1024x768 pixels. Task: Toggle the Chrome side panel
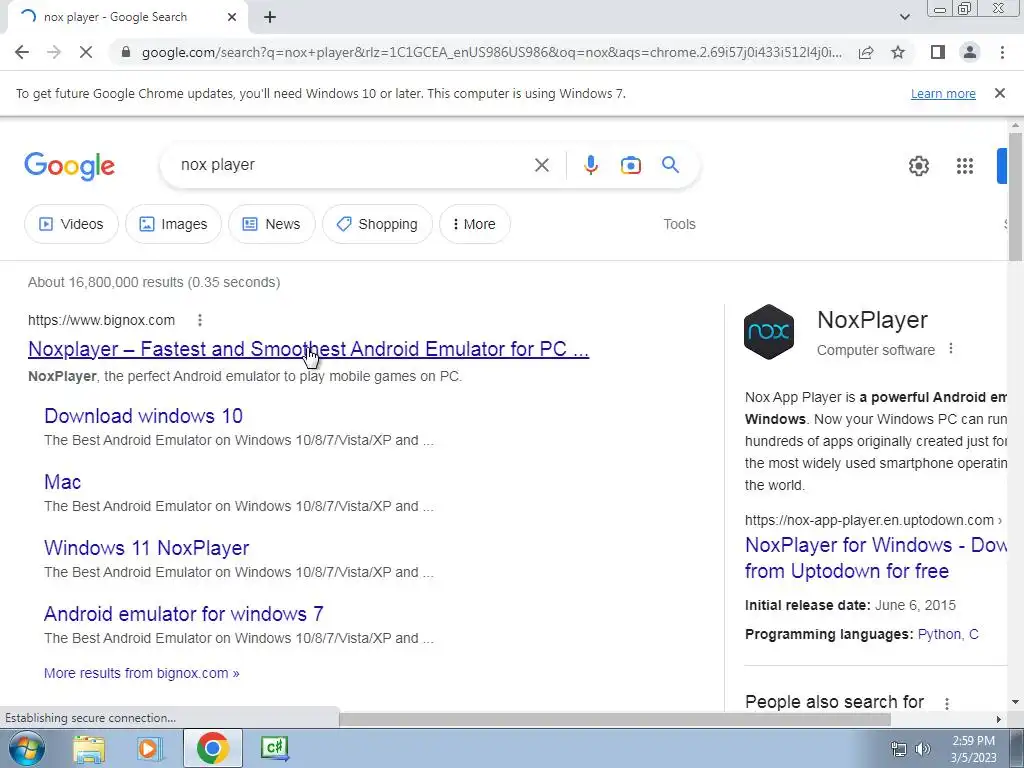pos(938,52)
